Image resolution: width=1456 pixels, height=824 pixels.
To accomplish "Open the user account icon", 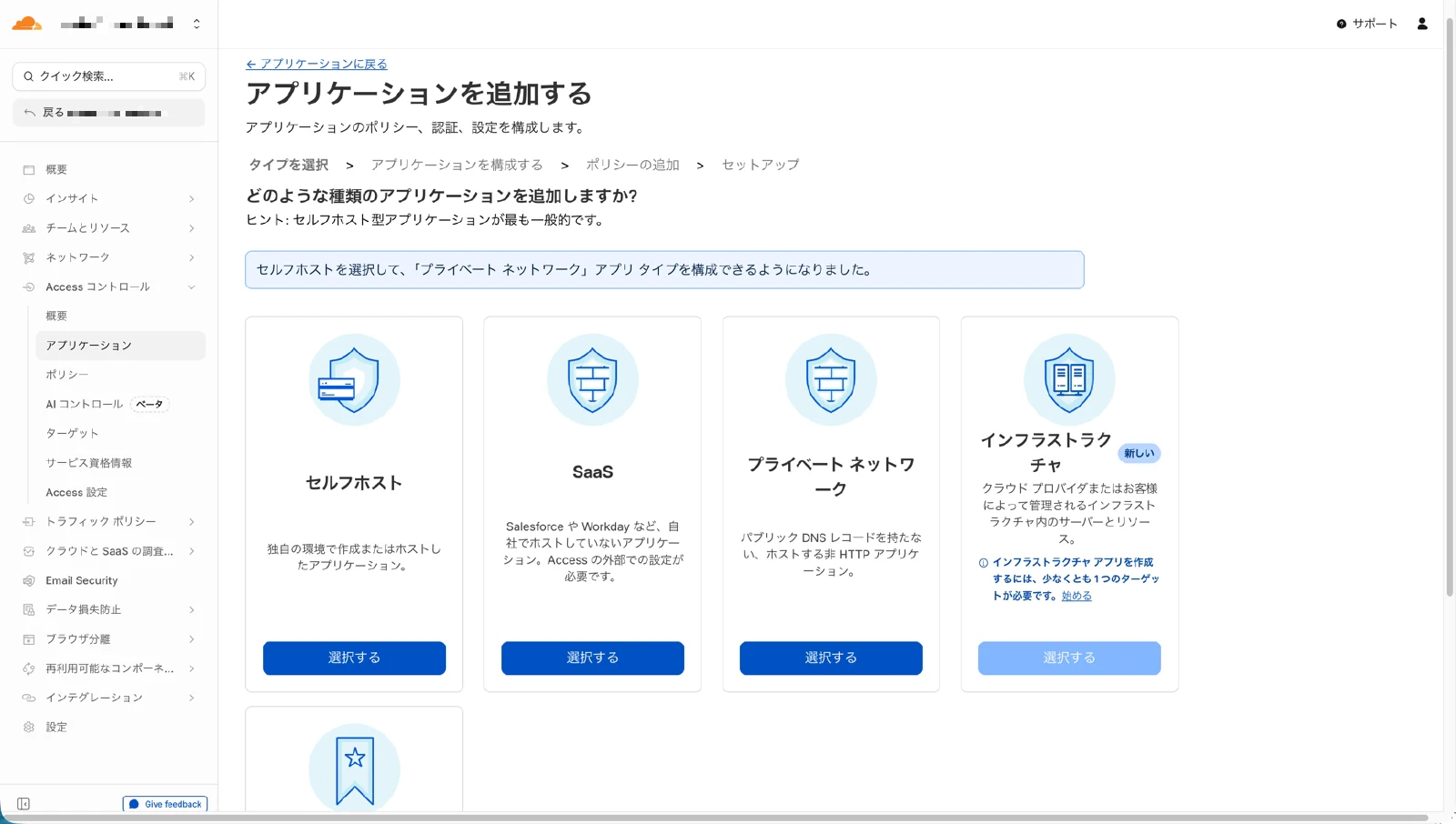I will 1421,24.
